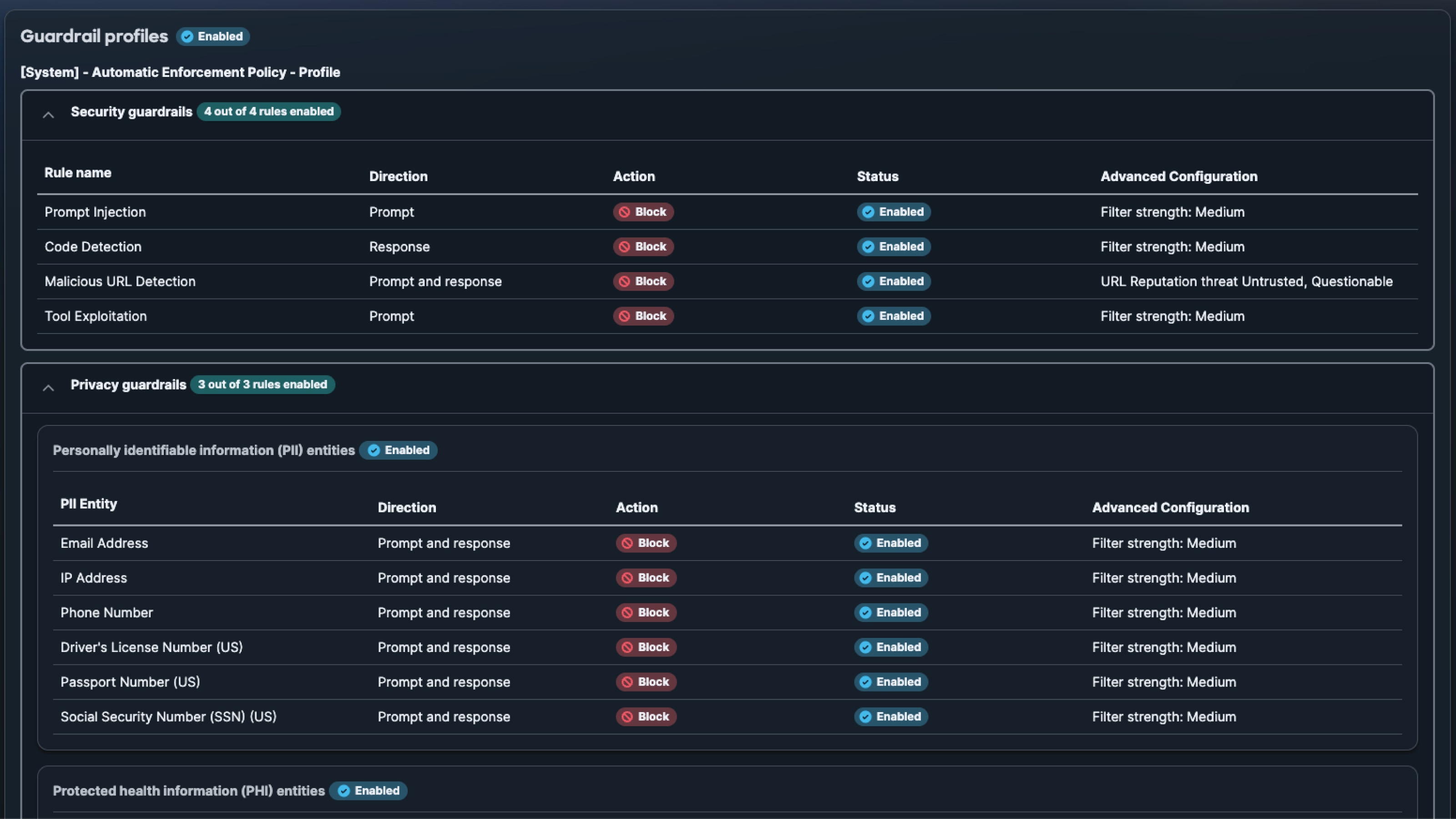1456x819 pixels.
Task: Click the Block badge for Phone Number
Action: coord(646,613)
